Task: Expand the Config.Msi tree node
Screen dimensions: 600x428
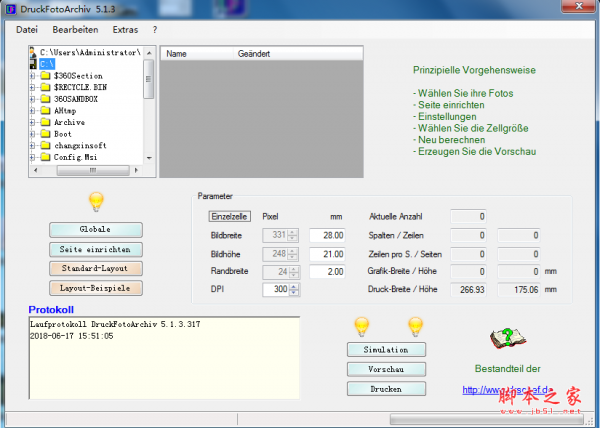Action: coord(33,157)
